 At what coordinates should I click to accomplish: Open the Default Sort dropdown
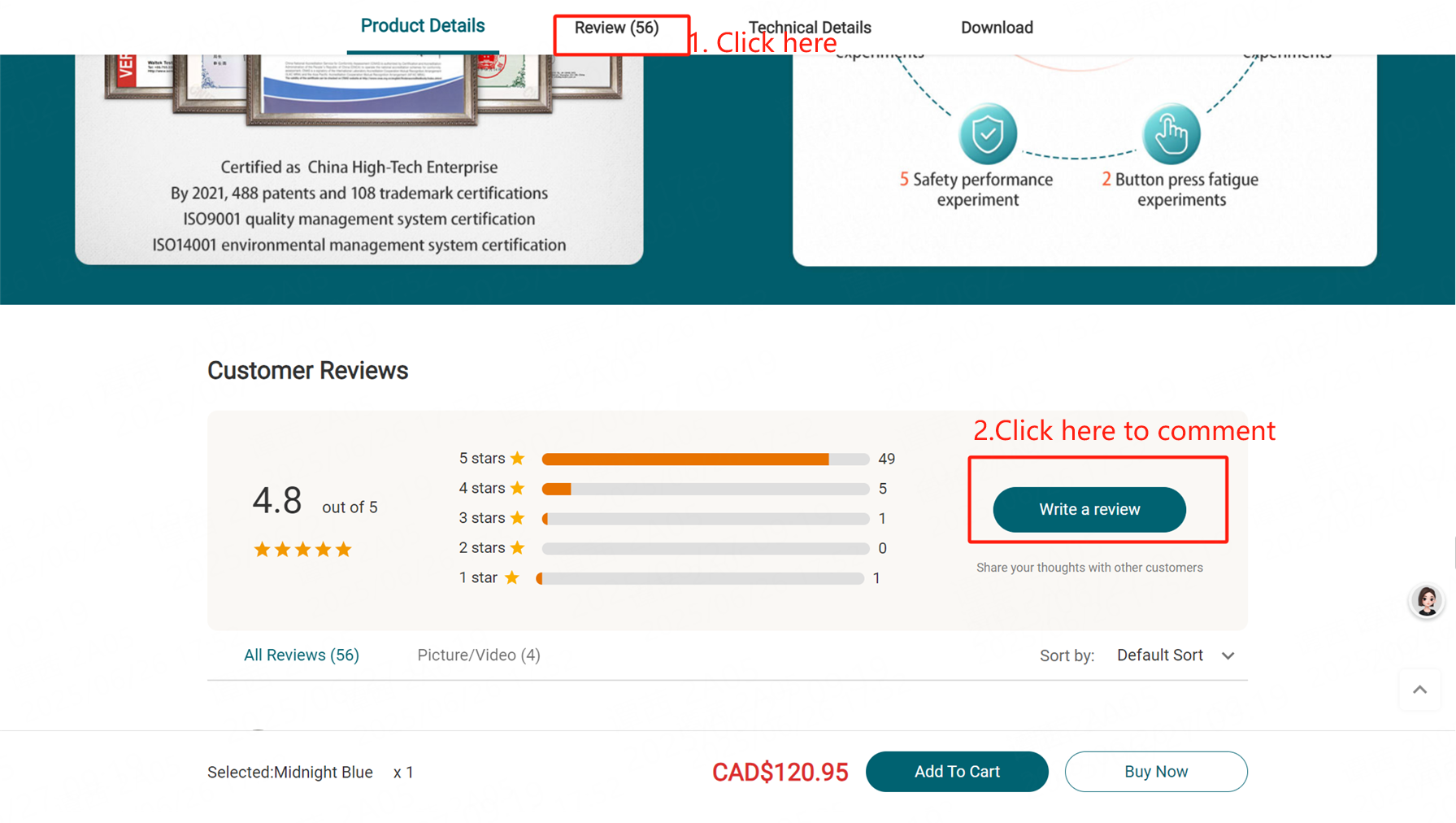click(x=1160, y=655)
